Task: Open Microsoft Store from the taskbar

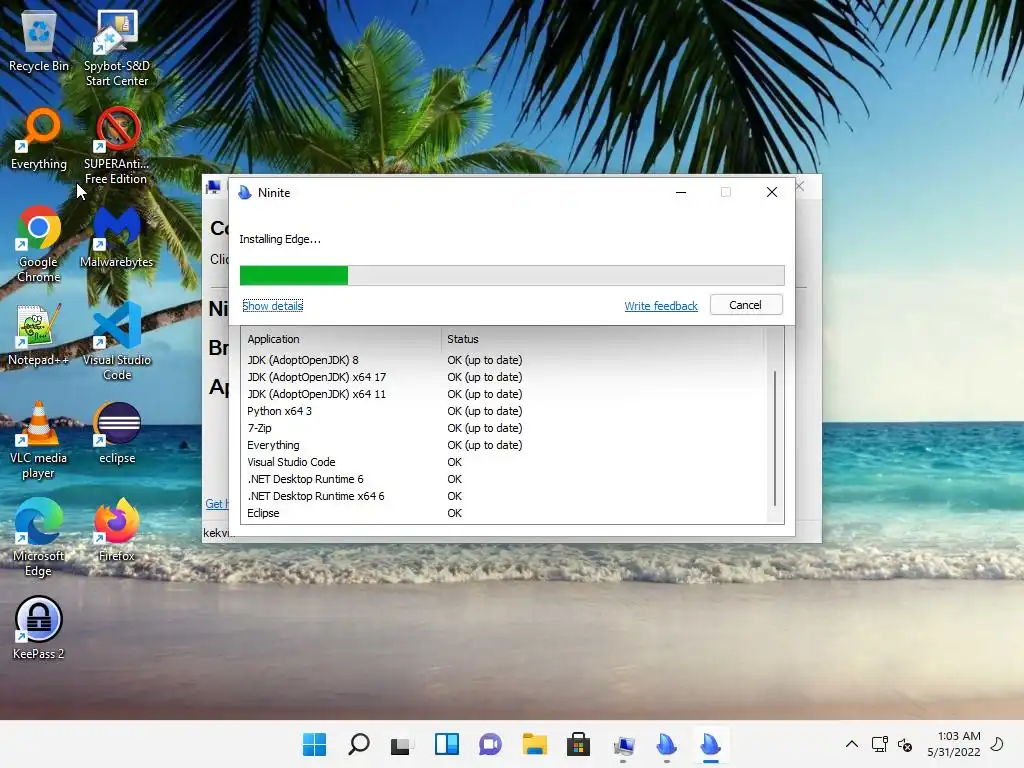Action: coord(578,744)
